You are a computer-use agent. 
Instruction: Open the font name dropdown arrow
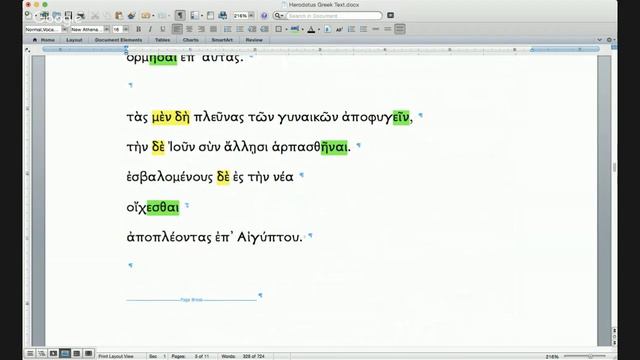pos(107,29)
